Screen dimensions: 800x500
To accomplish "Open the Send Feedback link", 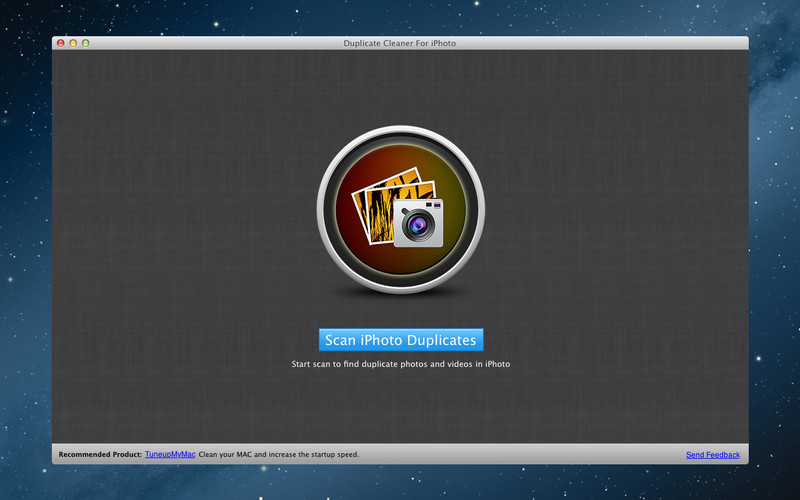I will point(712,455).
